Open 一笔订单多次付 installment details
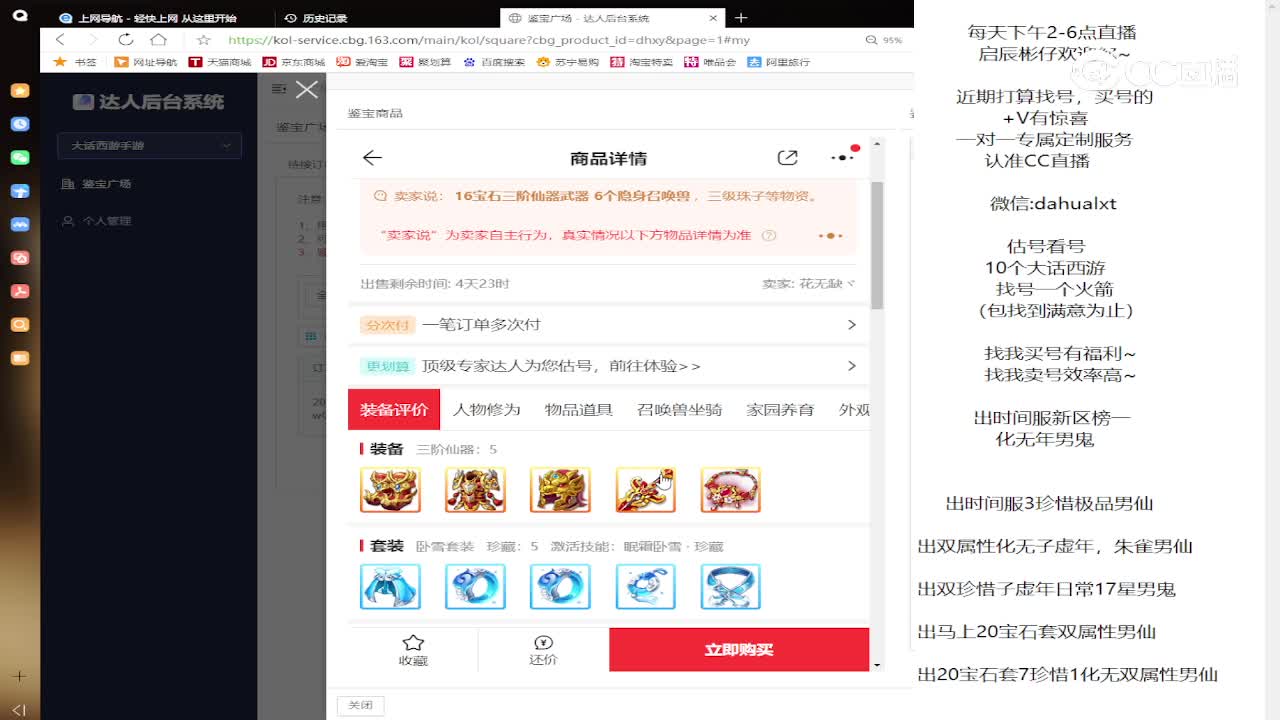Viewport: 1280px width, 720px height. pyautogui.click(x=608, y=325)
